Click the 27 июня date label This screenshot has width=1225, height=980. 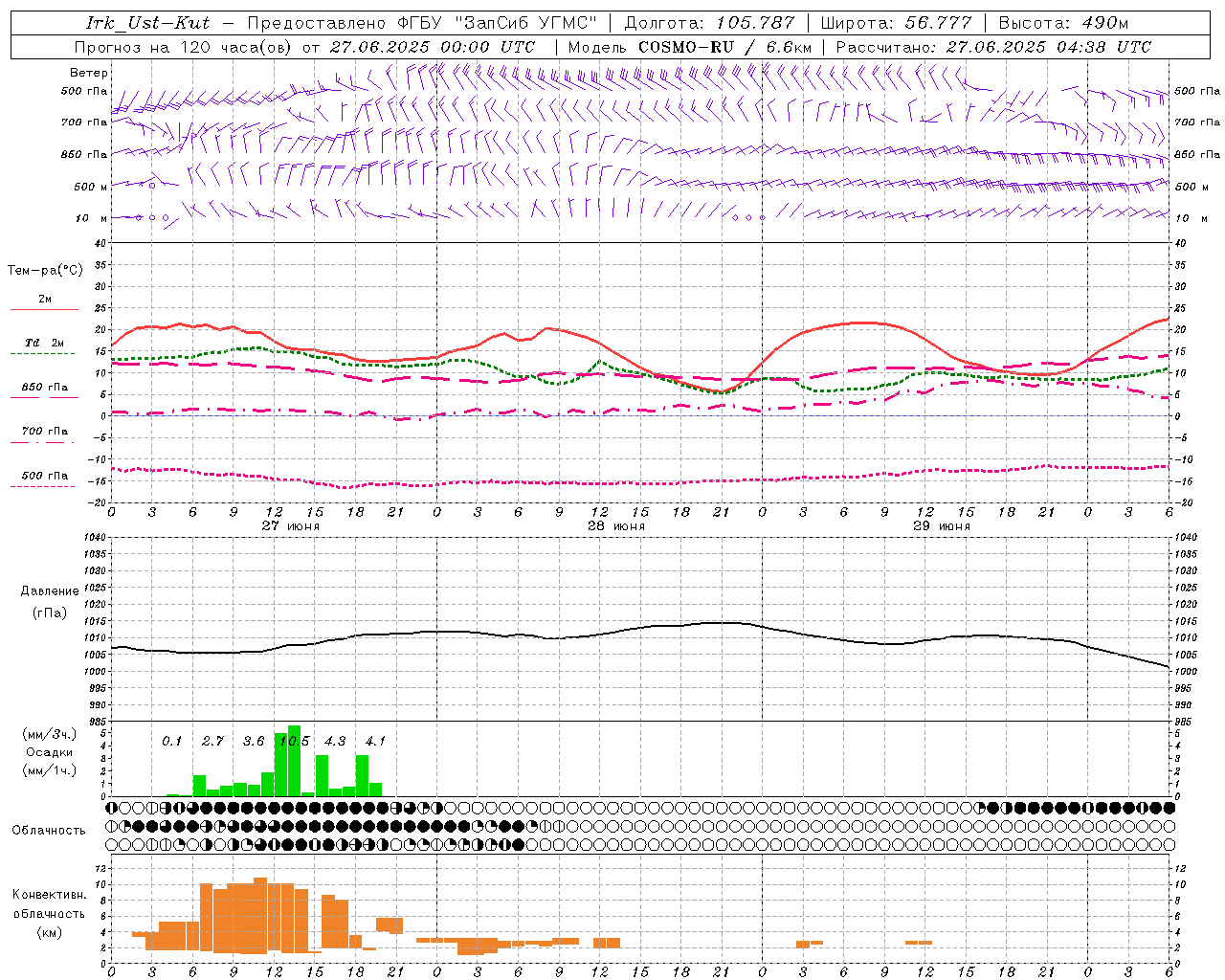(x=291, y=526)
